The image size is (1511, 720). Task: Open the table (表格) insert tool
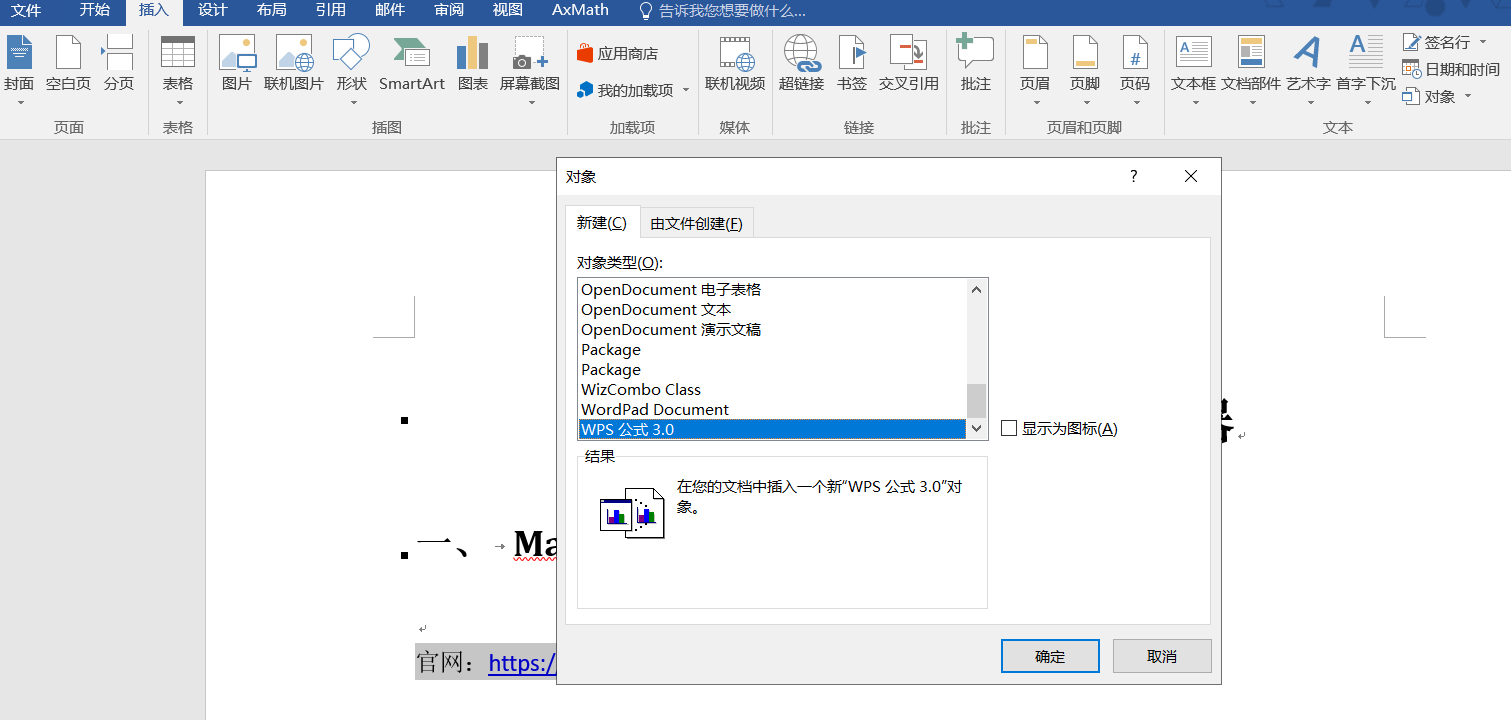pos(178,70)
